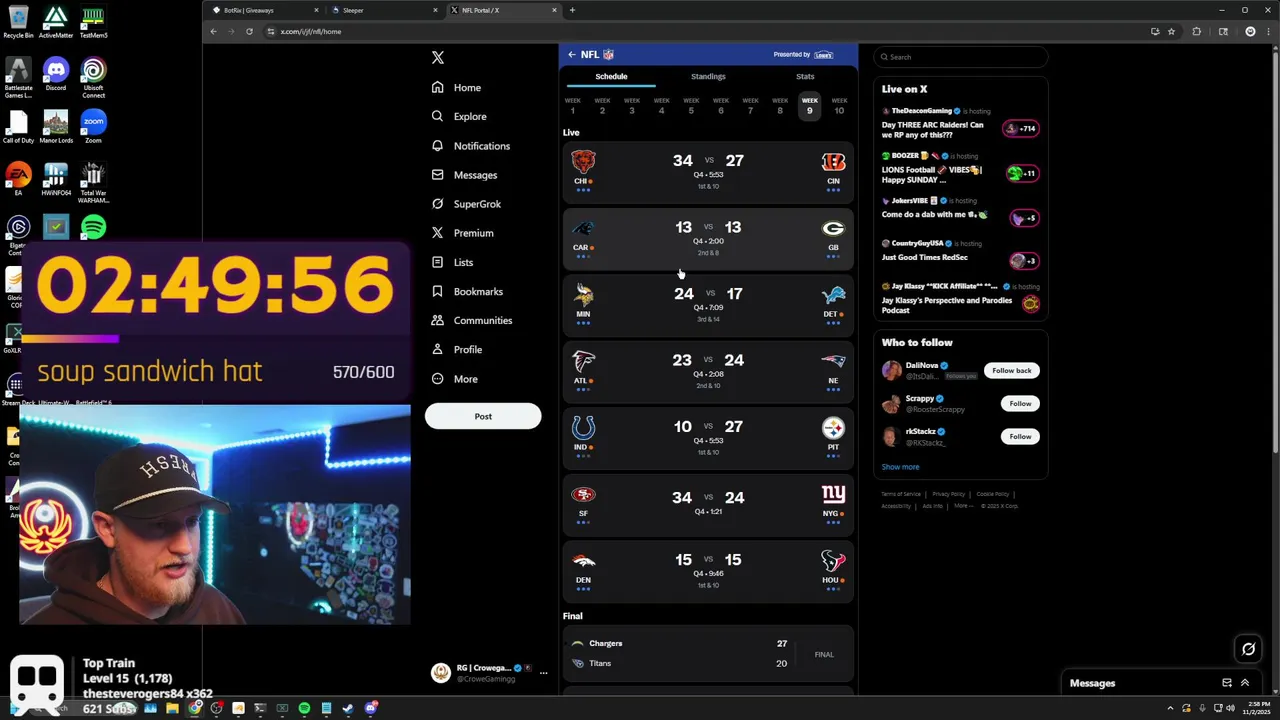
Task: Switch to the Standings tab
Action: 708,77
